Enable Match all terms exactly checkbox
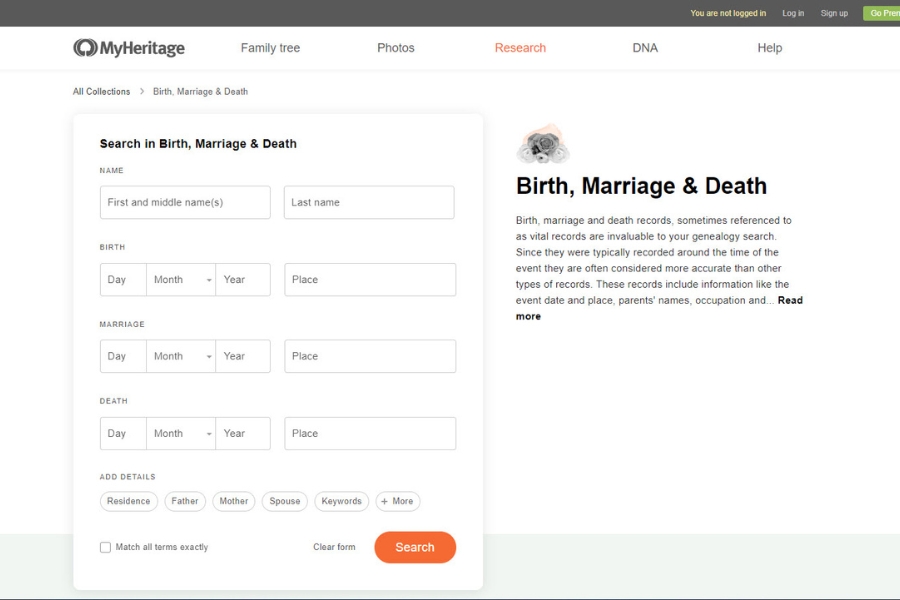This screenshot has width=900, height=600. click(x=105, y=547)
